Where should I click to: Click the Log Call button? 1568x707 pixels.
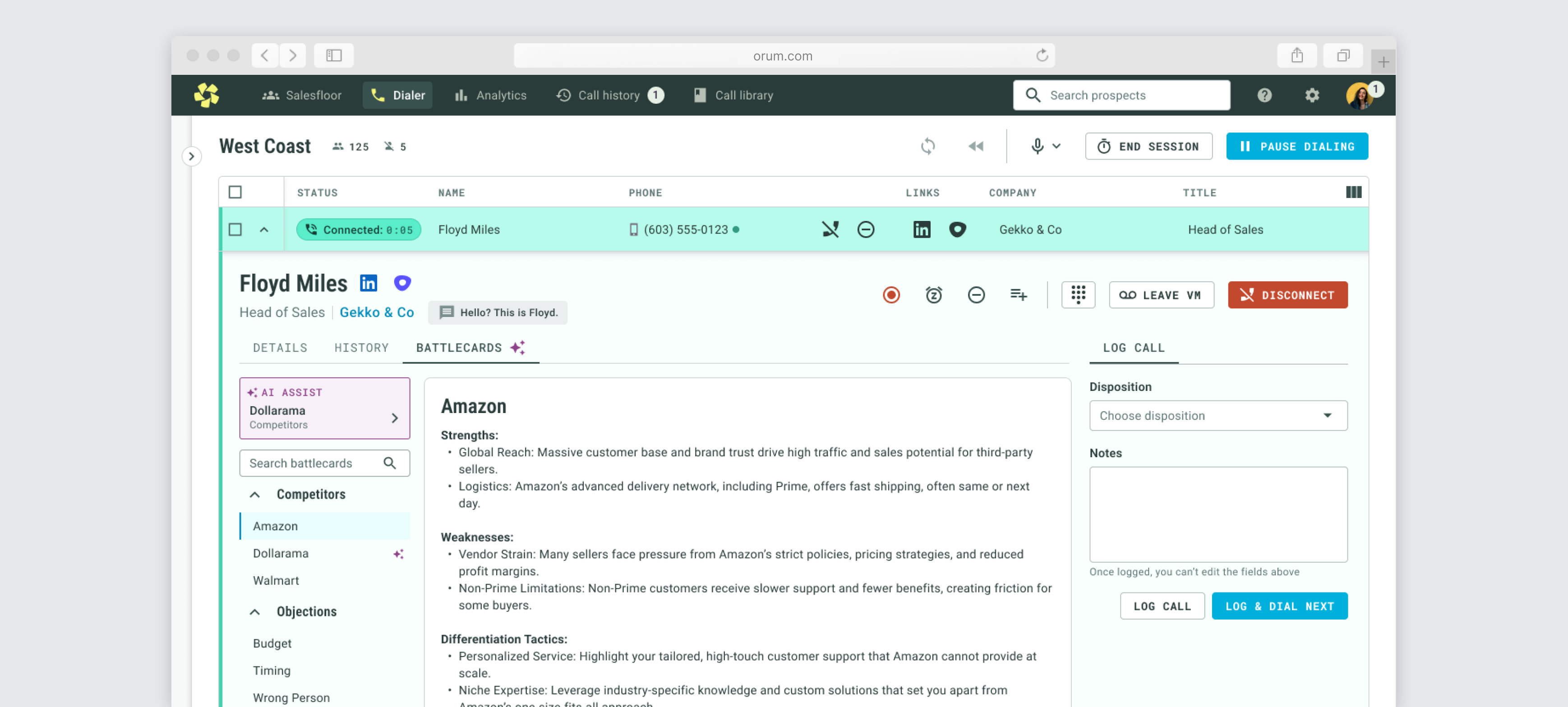click(x=1162, y=606)
